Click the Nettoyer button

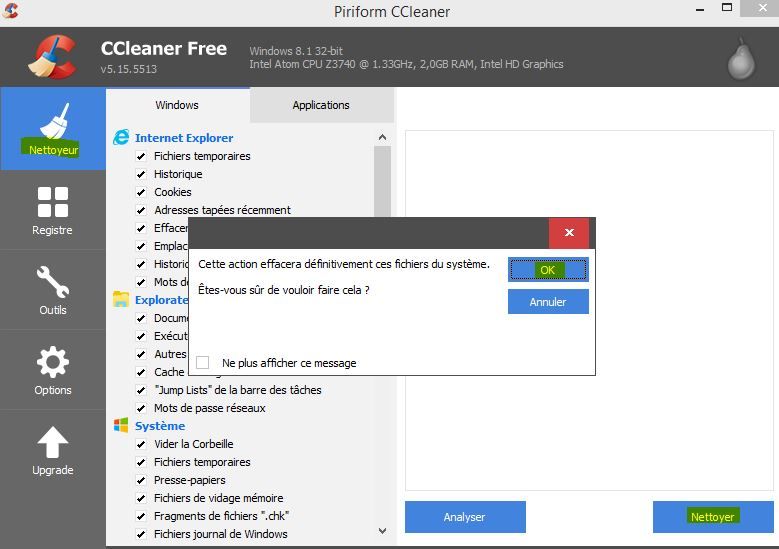tap(713, 517)
